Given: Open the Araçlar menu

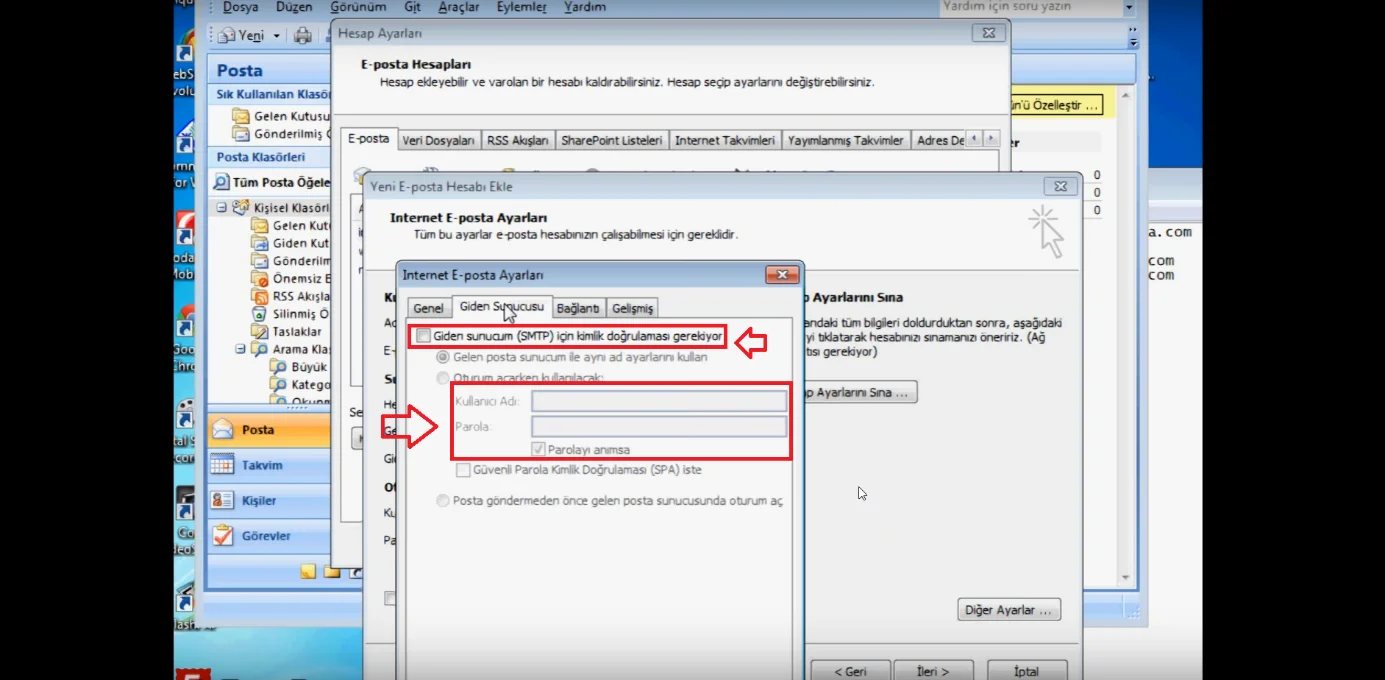Looking at the screenshot, I should point(459,7).
